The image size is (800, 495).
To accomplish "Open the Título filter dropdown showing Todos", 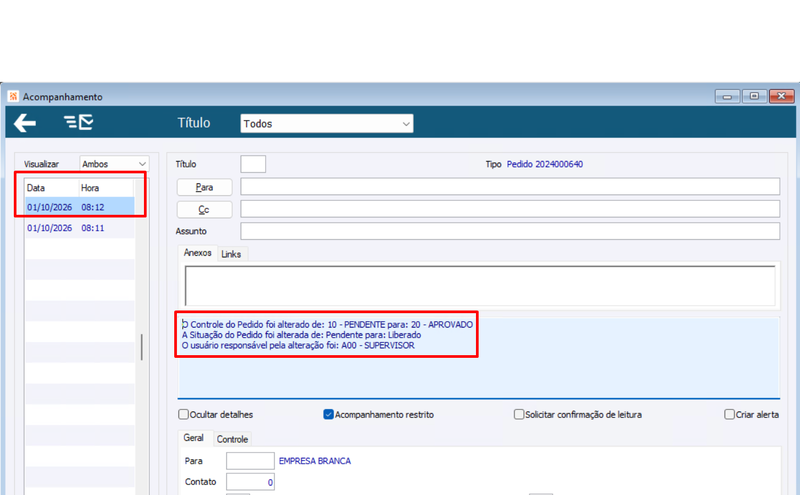I will tap(327, 123).
